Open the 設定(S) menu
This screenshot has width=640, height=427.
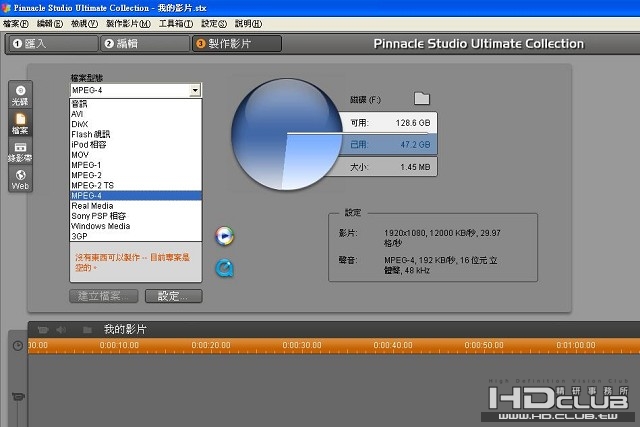[x=213, y=24]
